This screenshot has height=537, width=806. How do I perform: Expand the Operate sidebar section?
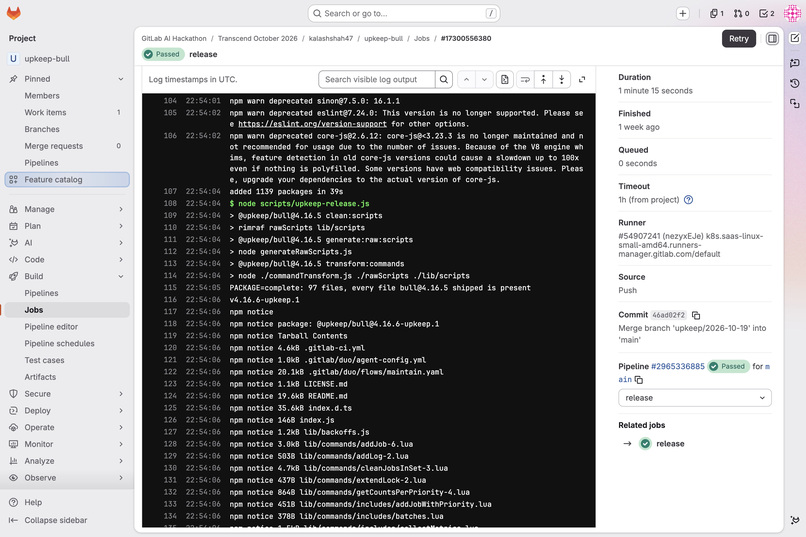121,428
